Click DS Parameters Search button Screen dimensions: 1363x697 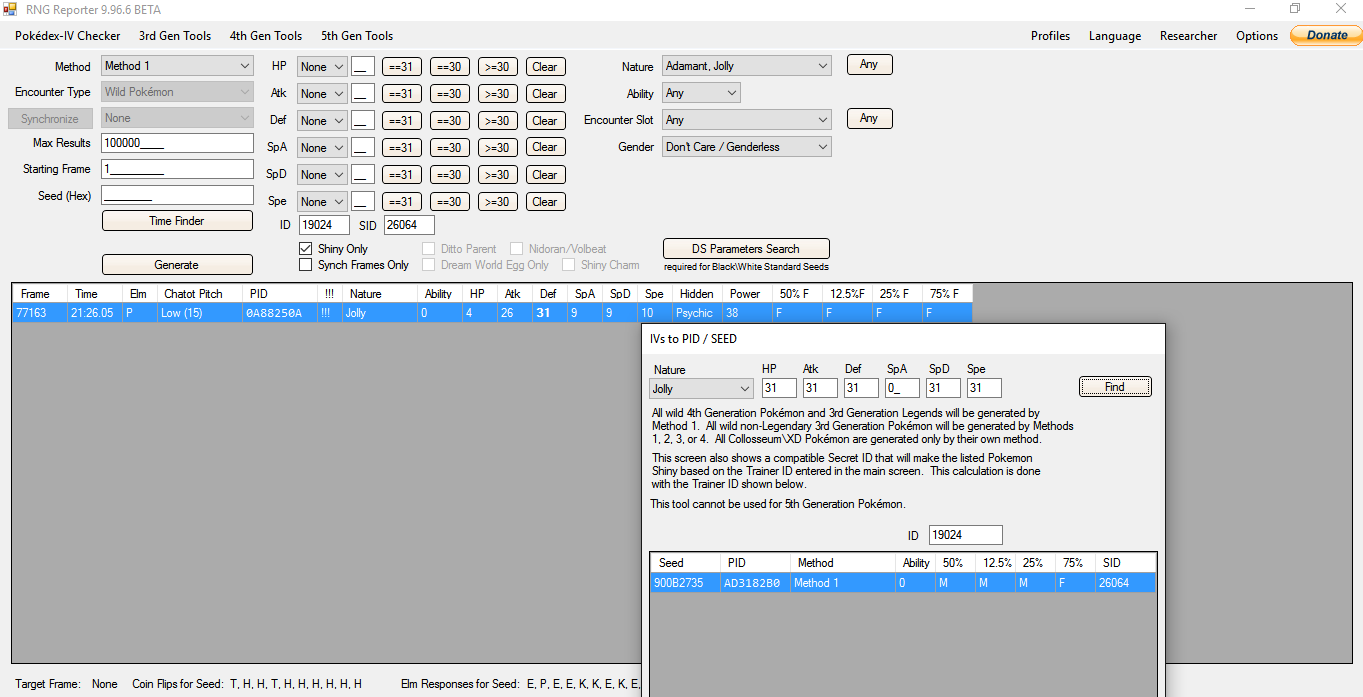pyautogui.click(x=746, y=248)
